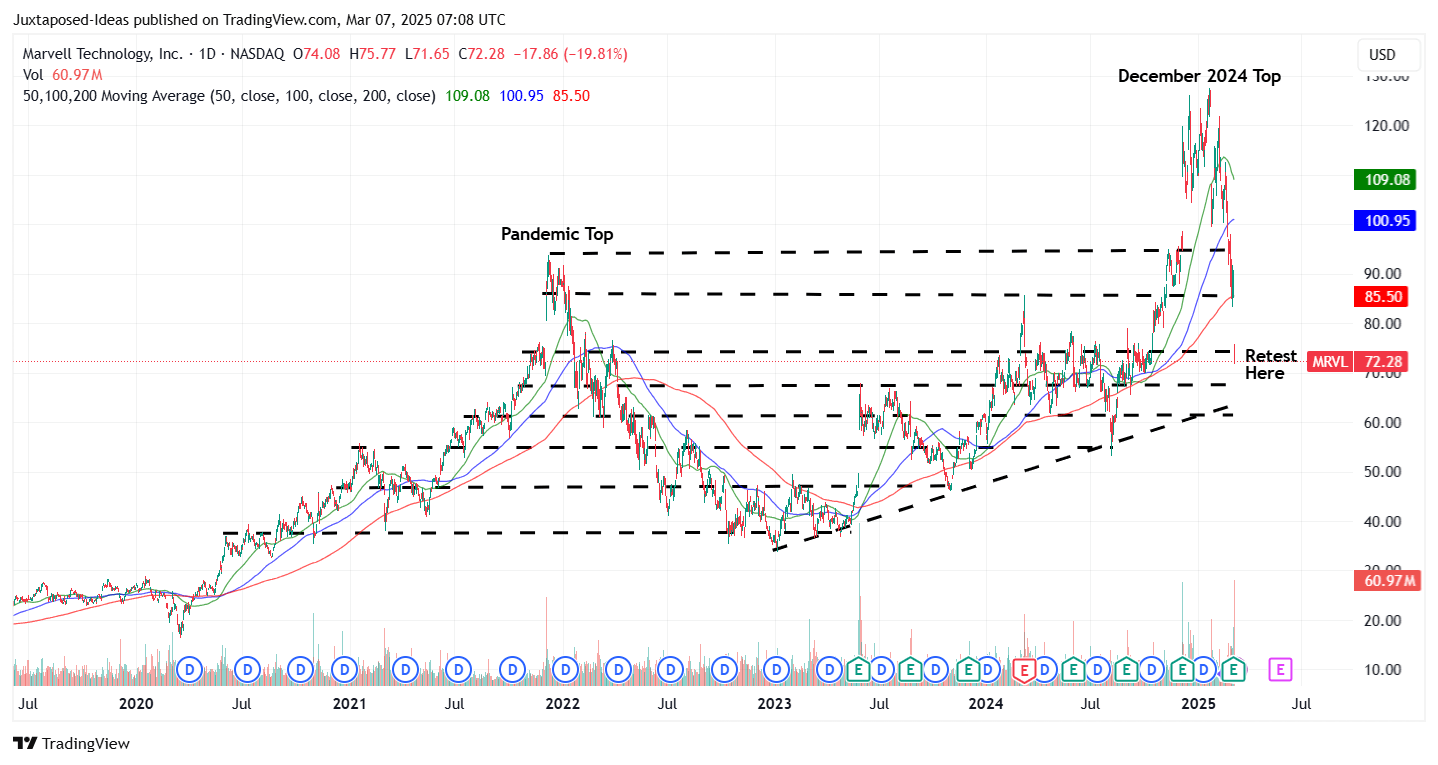Click the blue 100.95 moving average price tag

[1384, 220]
